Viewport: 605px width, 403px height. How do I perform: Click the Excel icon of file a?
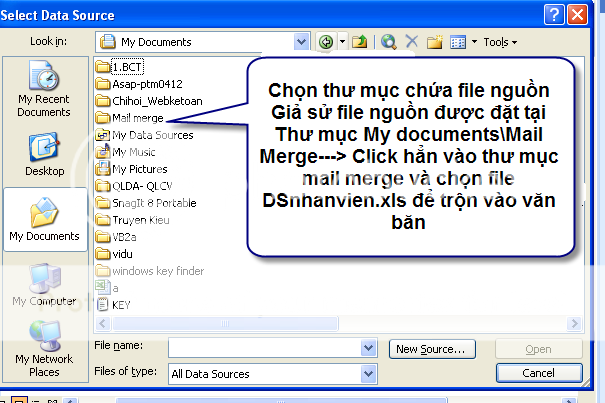[x=102, y=287]
